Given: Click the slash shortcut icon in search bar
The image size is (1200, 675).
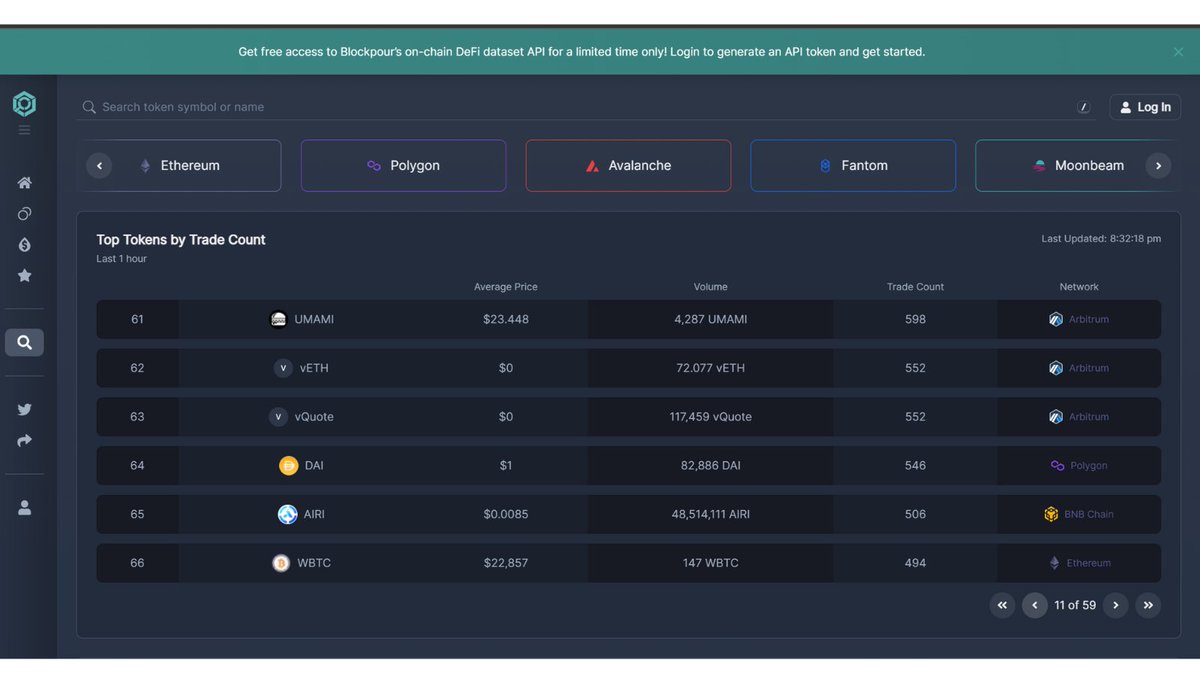Looking at the screenshot, I should pyautogui.click(x=1083, y=107).
